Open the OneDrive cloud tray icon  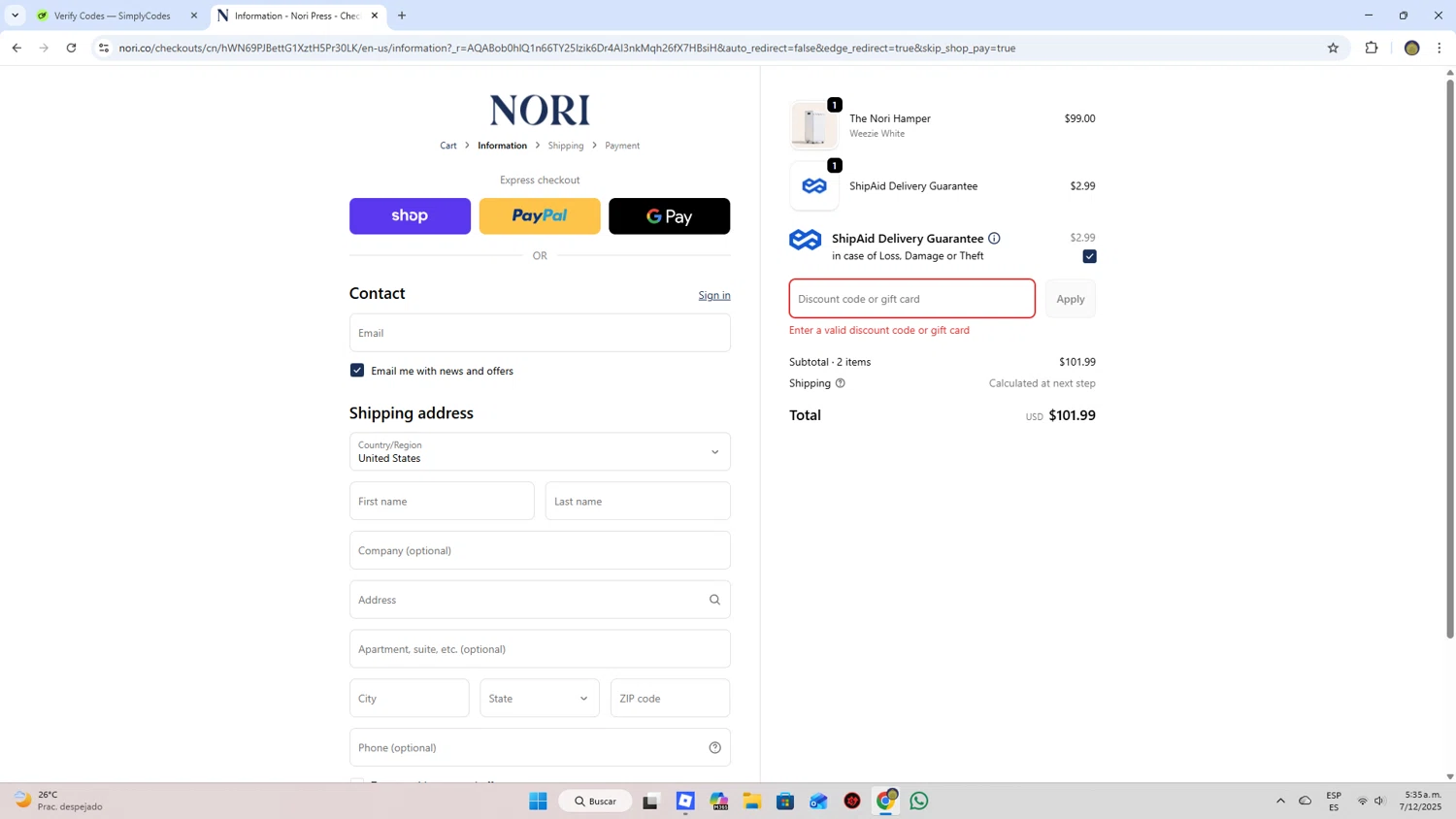click(x=1306, y=802)
